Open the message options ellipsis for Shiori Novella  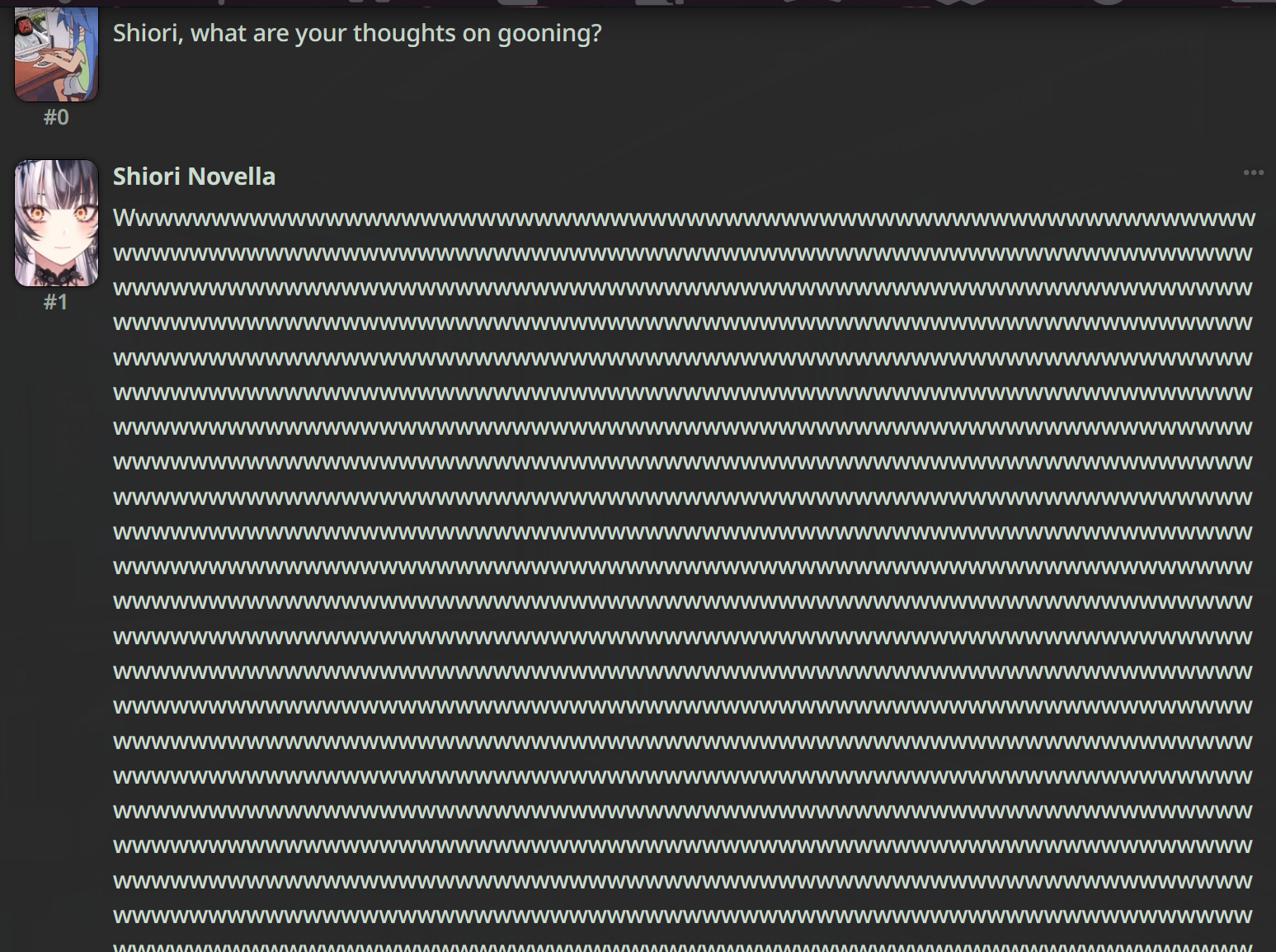click(x=1253, y=172)
